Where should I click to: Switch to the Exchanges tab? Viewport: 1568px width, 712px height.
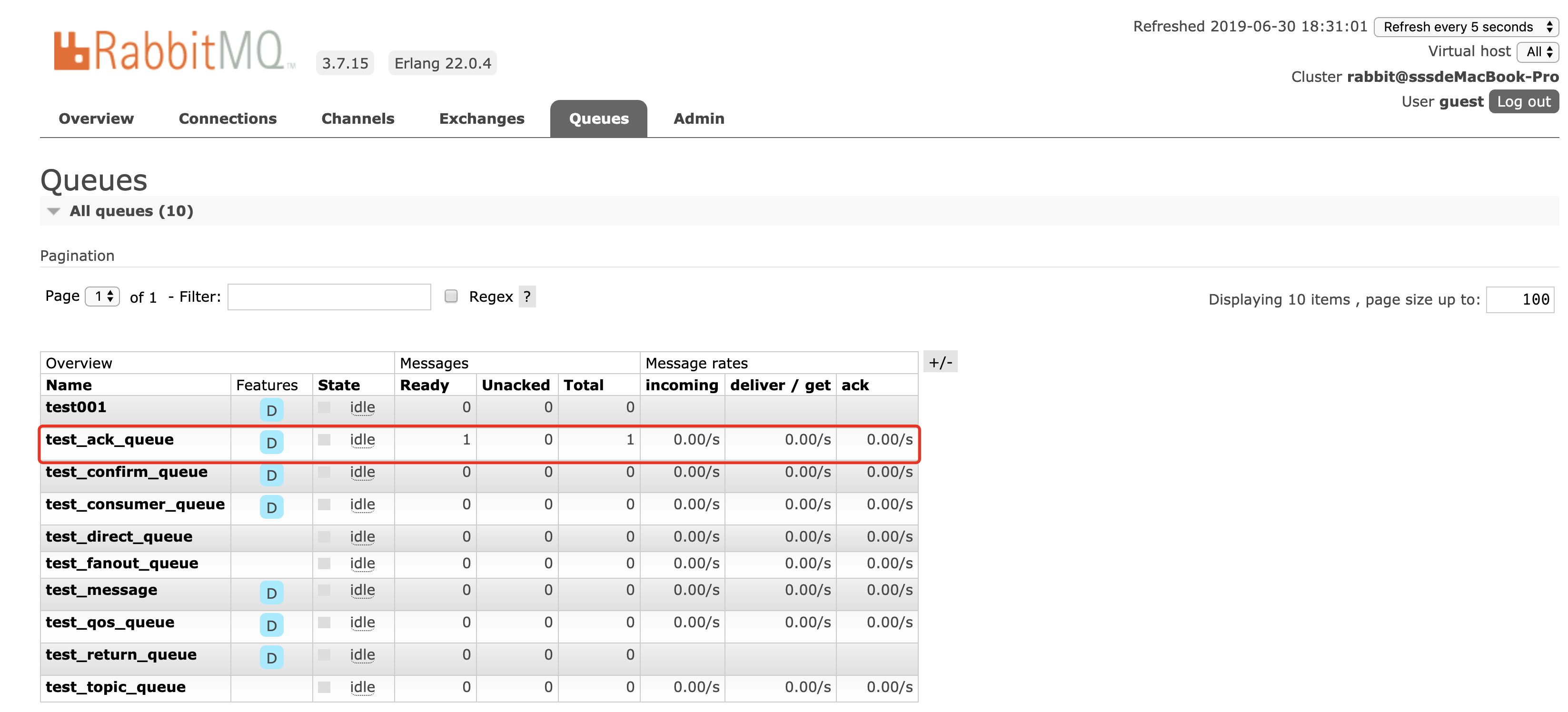[481, 119]
